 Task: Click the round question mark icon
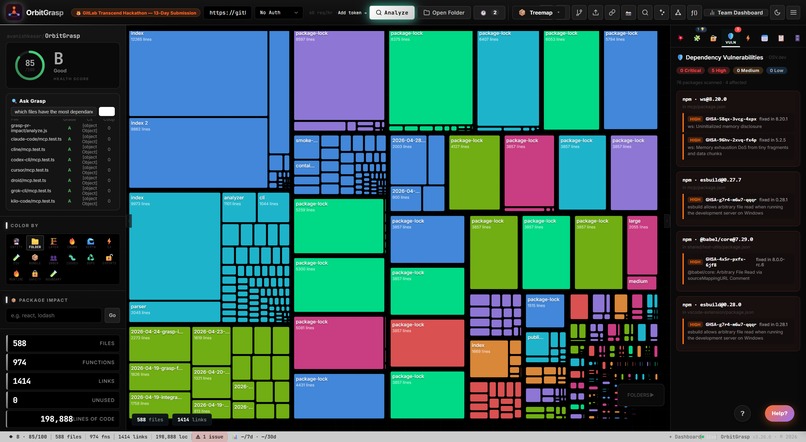(742, 413)
